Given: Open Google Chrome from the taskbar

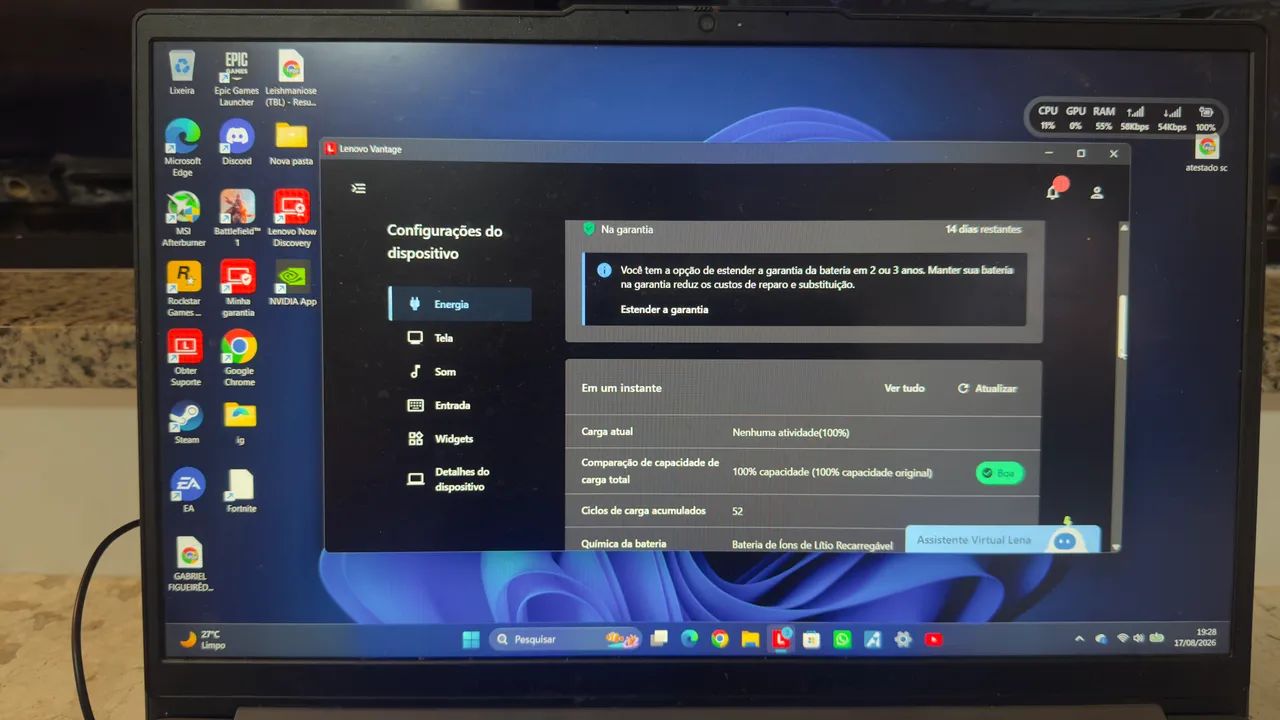Looking at the screenshot, I should tap(720, 639).
